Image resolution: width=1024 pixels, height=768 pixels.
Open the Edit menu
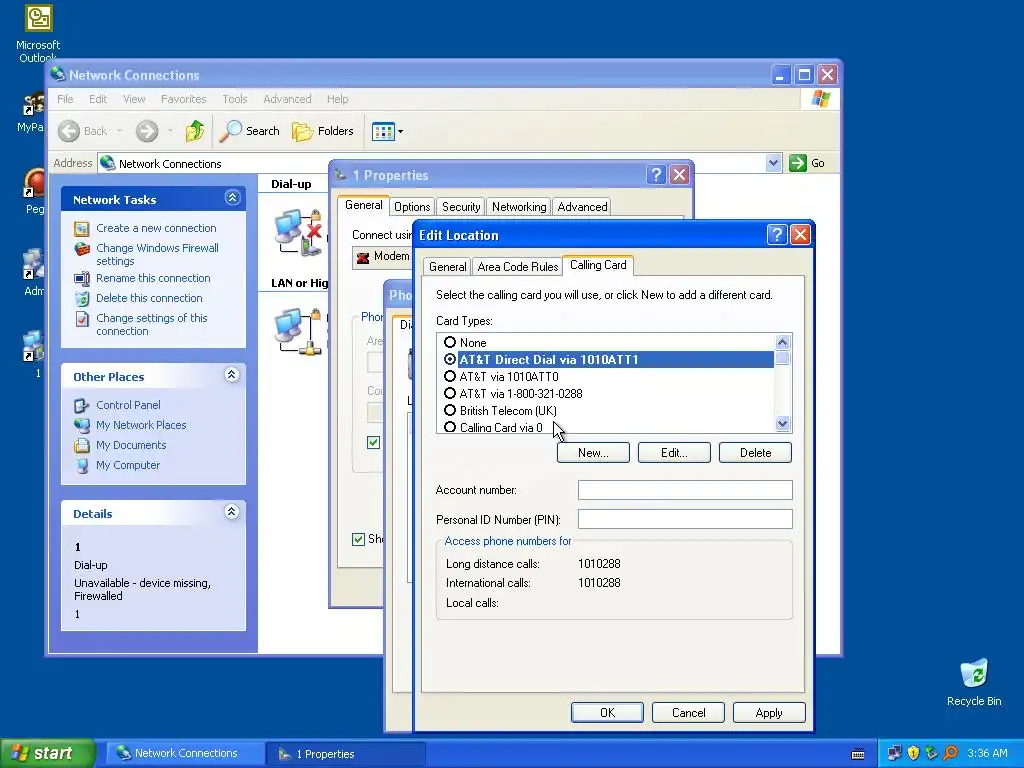[x=98, y=99]
